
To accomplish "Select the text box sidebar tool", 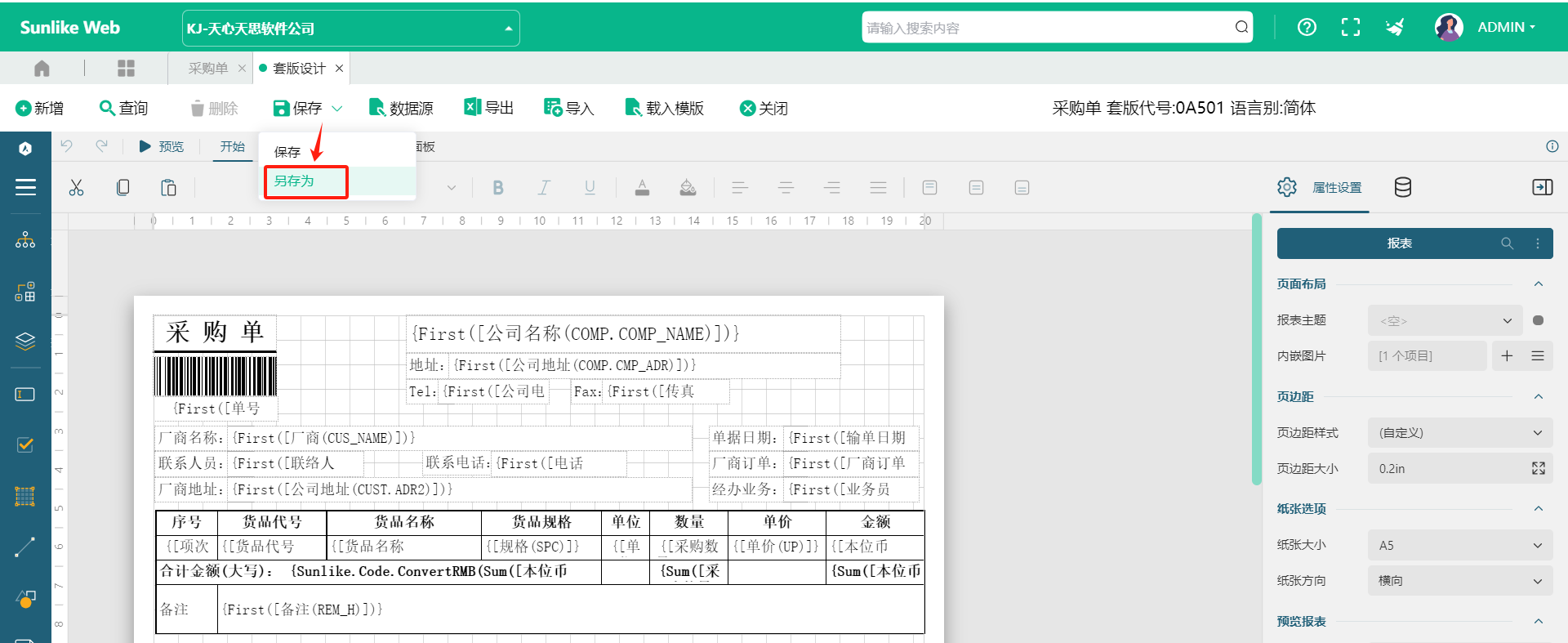I will tap(25, 395).
